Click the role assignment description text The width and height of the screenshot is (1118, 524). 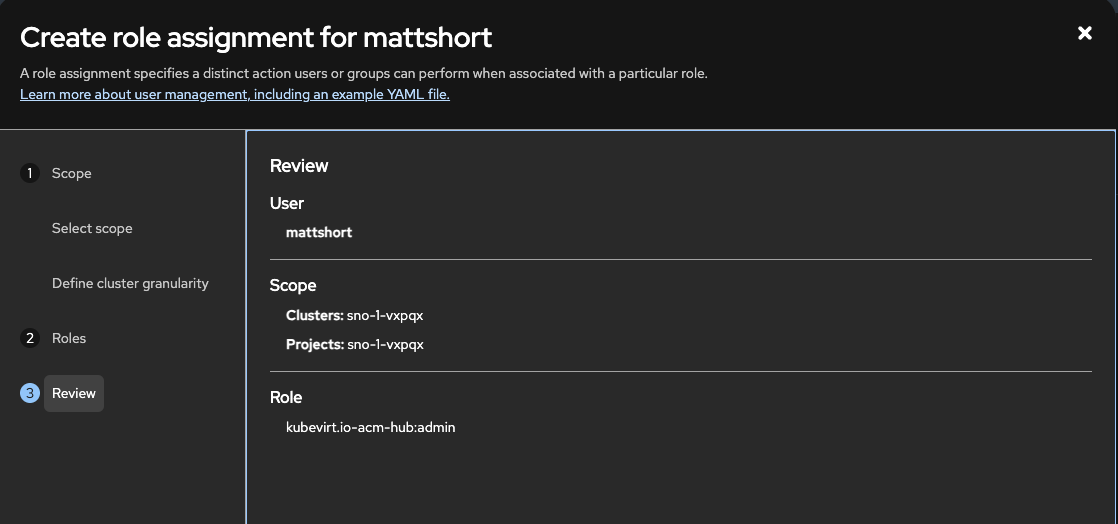click(x=364, y=73)
